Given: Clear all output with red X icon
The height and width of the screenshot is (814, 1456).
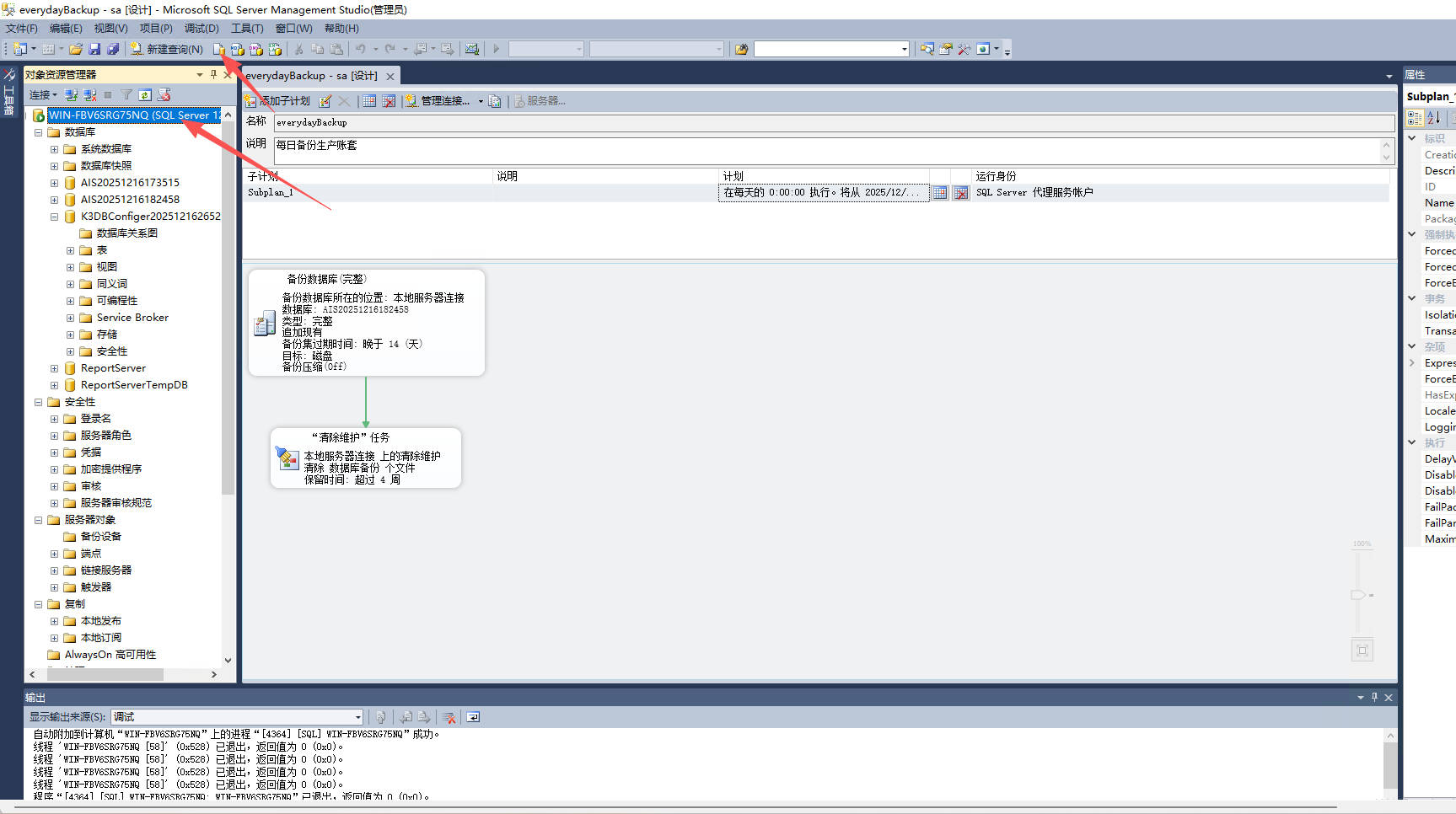Looking at the screenshot, I should pos(449,717).
